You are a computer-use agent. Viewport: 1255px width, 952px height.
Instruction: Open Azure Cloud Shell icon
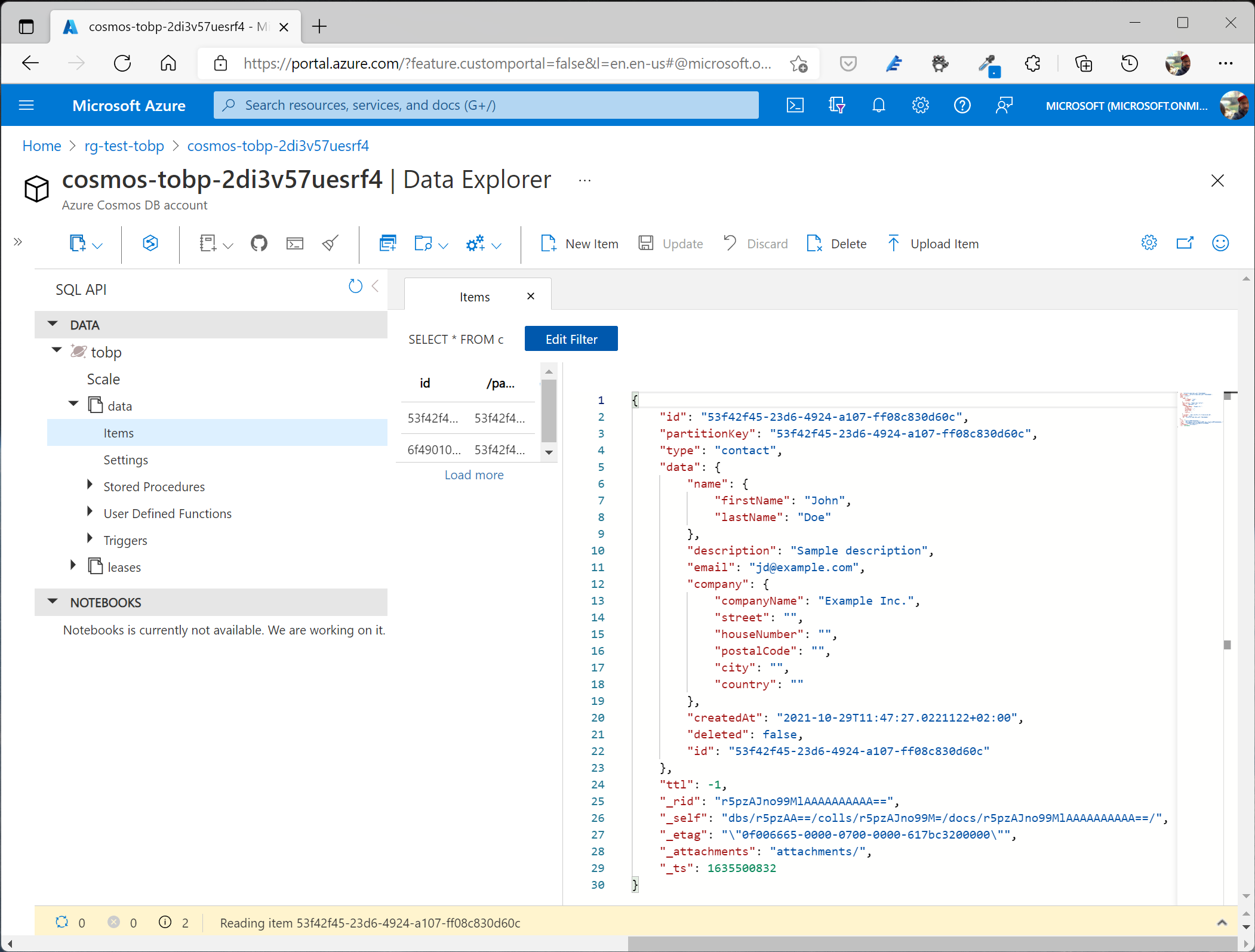[795, 106]
